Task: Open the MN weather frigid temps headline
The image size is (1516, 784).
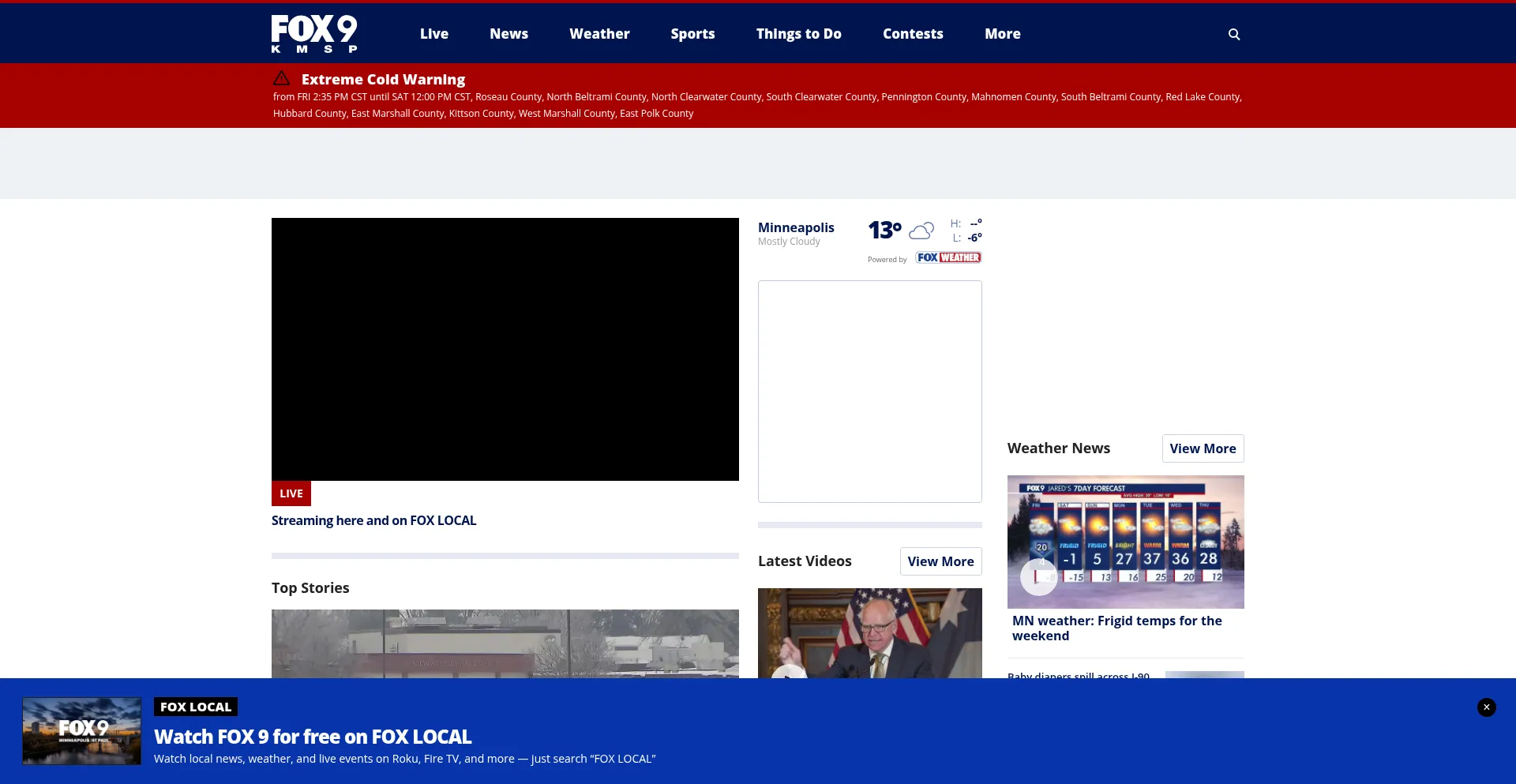Action: [1116, 628]
